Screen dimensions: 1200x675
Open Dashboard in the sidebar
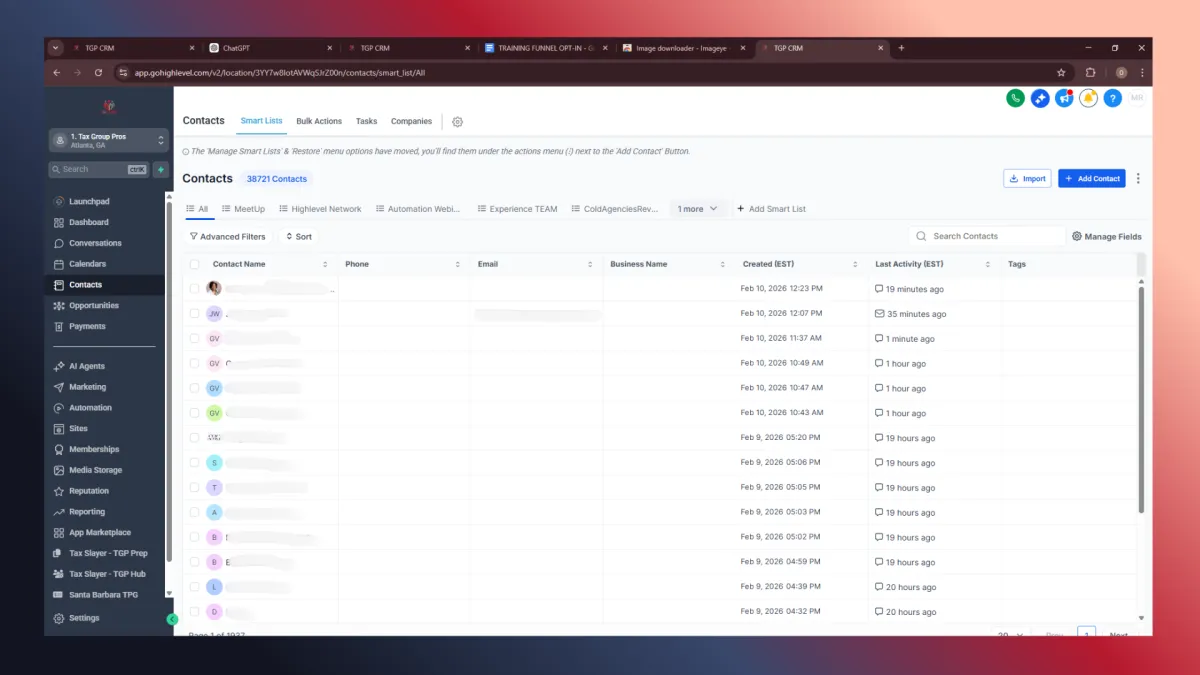coord(89,222)
